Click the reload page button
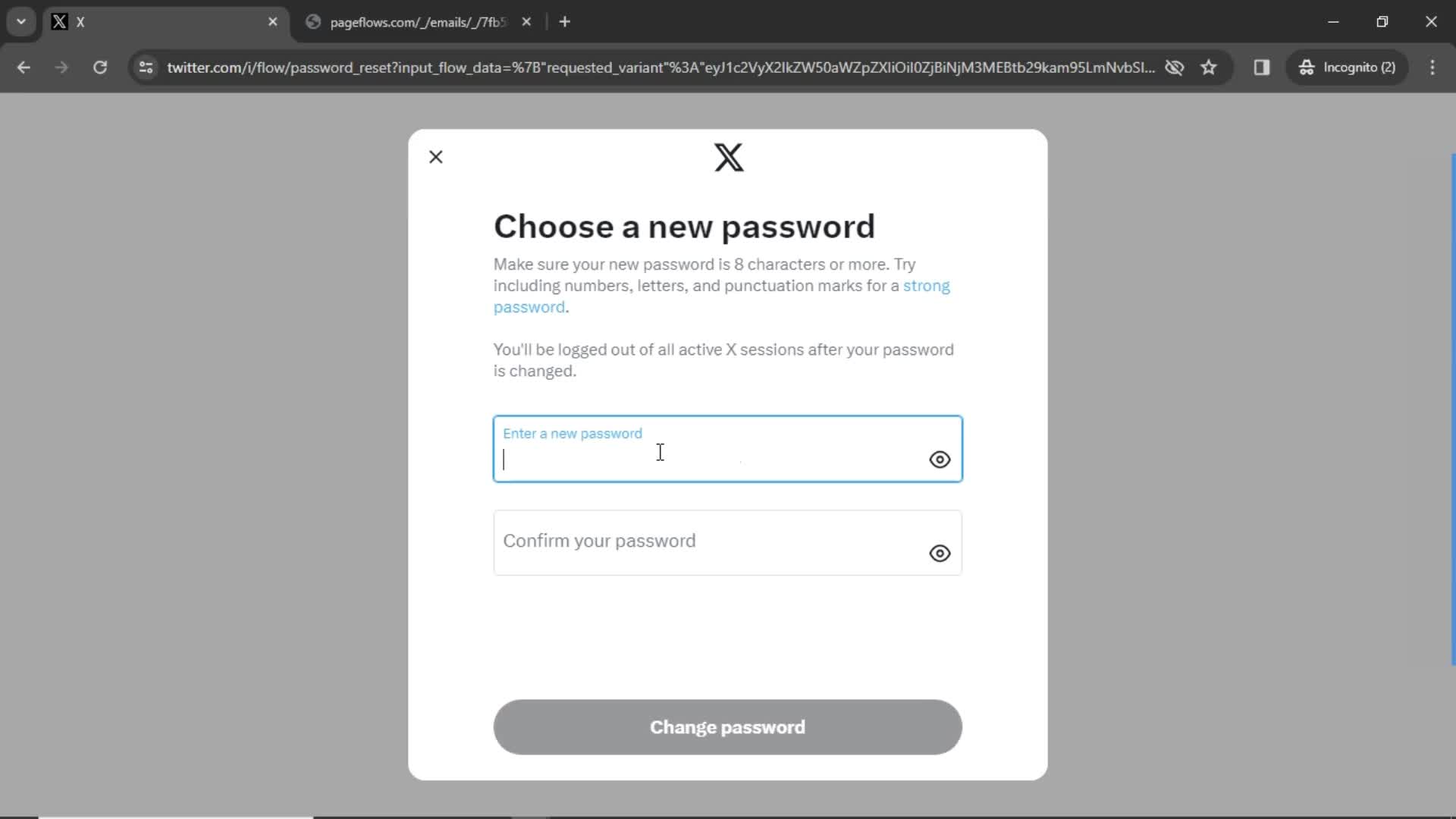Viewport: 1456px width, 819px height. 100,67
